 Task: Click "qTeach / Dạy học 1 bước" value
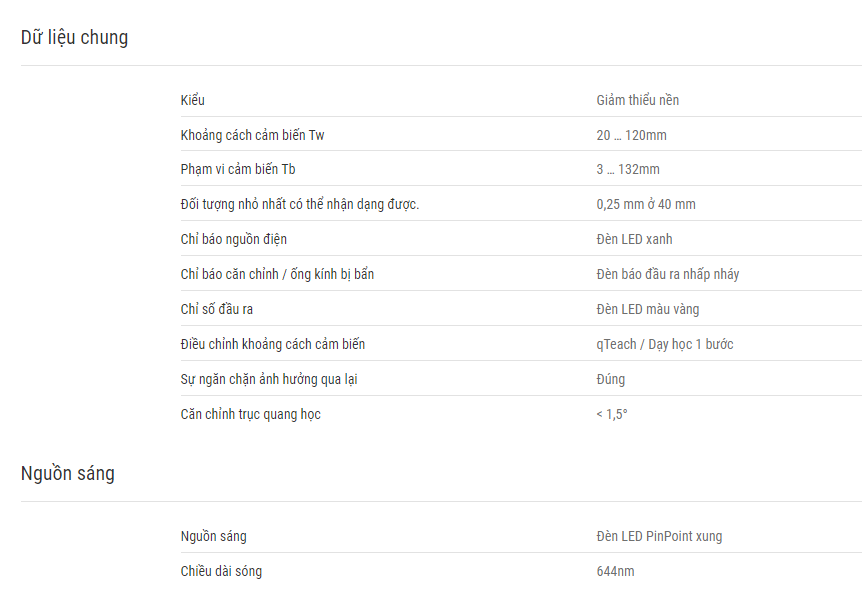tap(665, 345)
